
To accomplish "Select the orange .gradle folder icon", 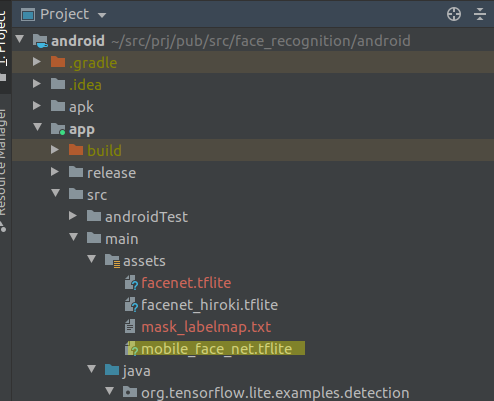I will [x=58, y=62].
